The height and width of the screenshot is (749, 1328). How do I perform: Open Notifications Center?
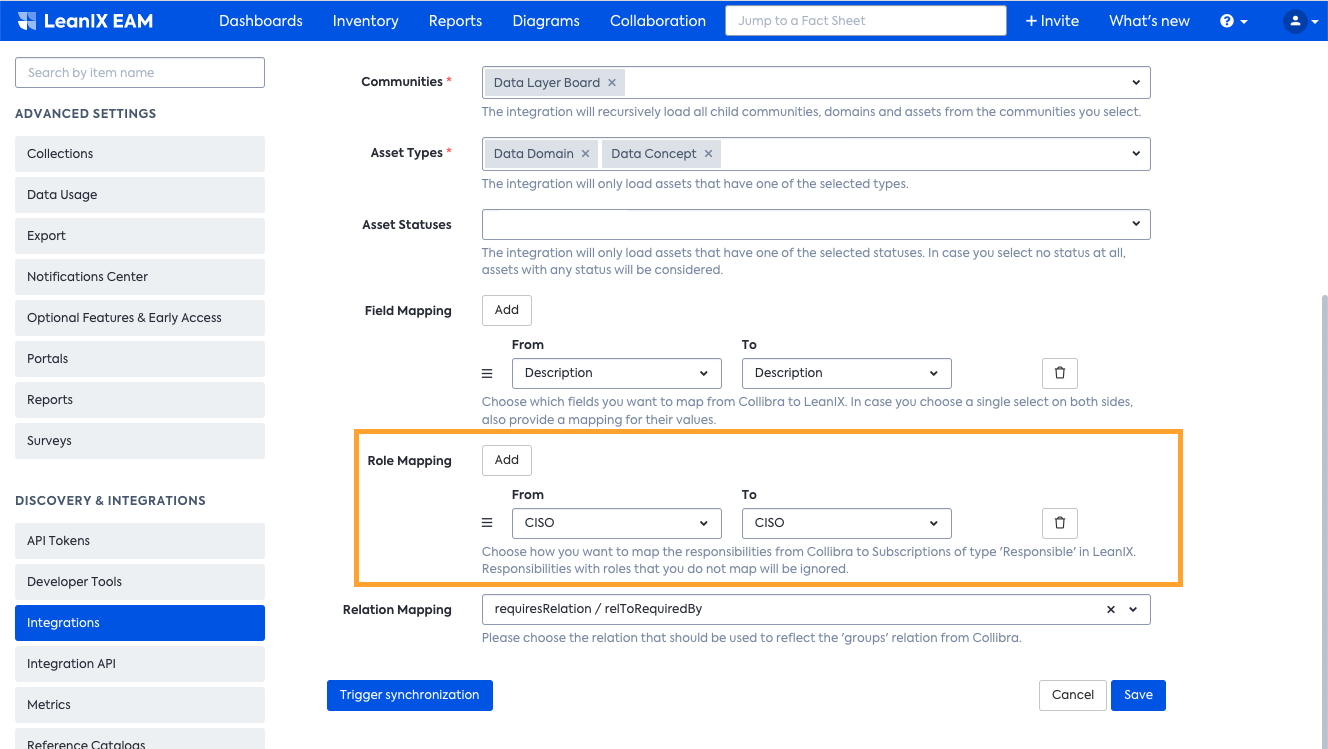coord(140,277)
